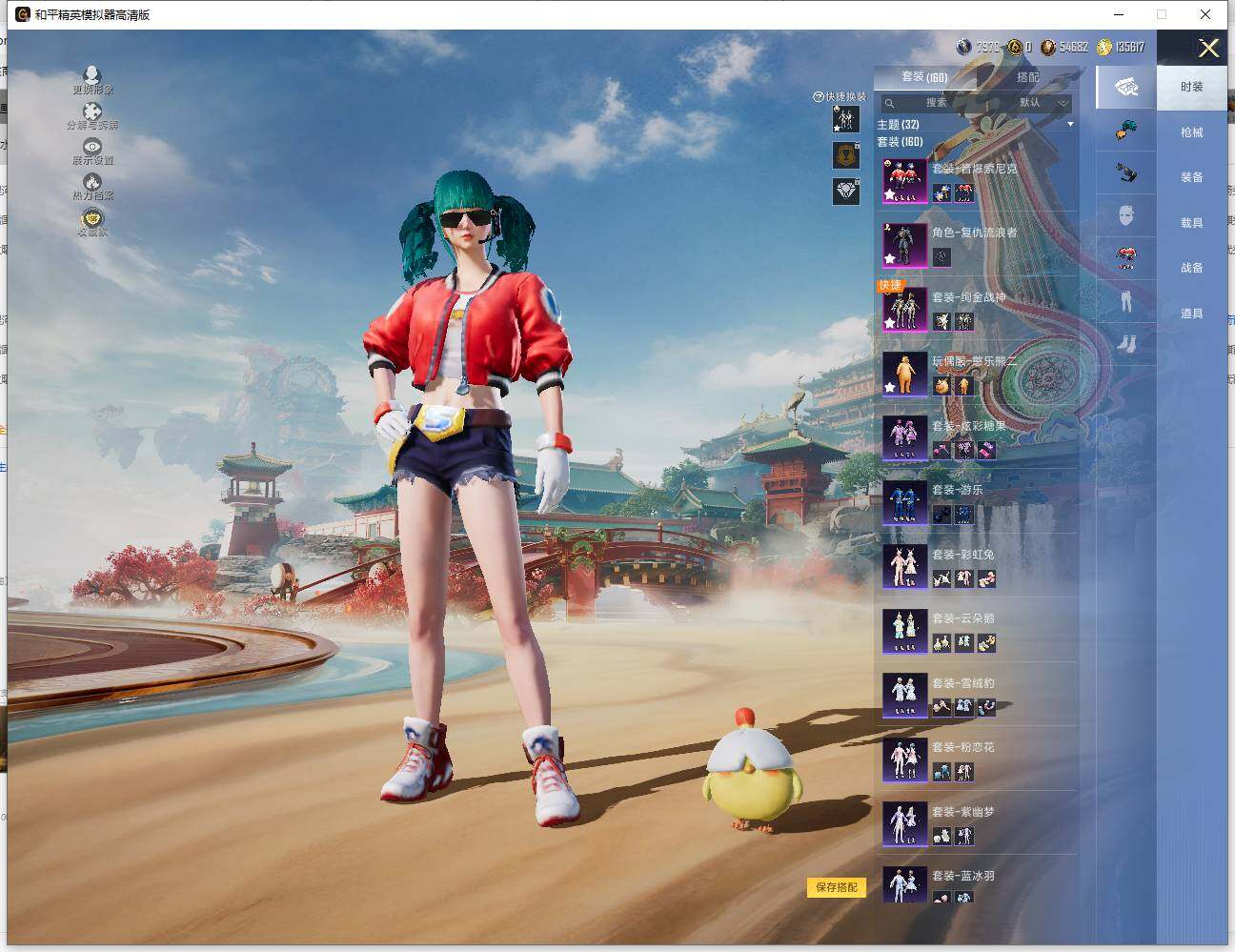This screenshot has height=952, width=1235.
Task: Collapse the 主题 (32) section arrow
Action: pos(1070,125)
